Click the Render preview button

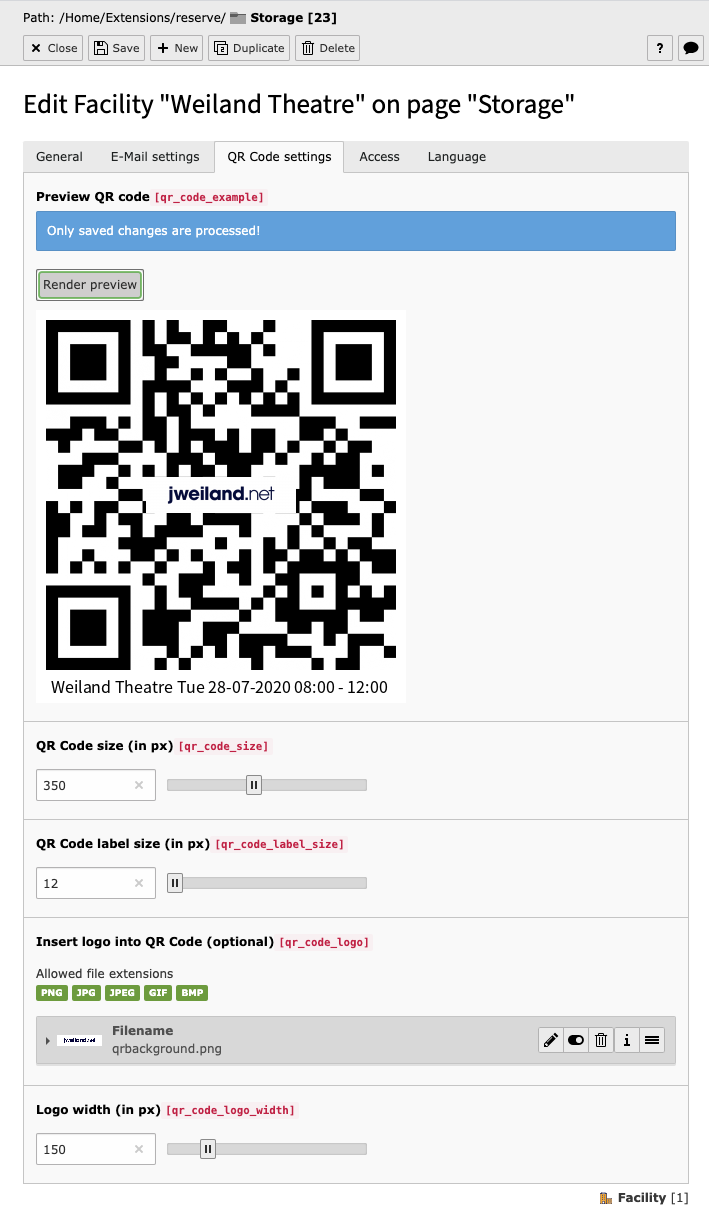coord(90,285)
